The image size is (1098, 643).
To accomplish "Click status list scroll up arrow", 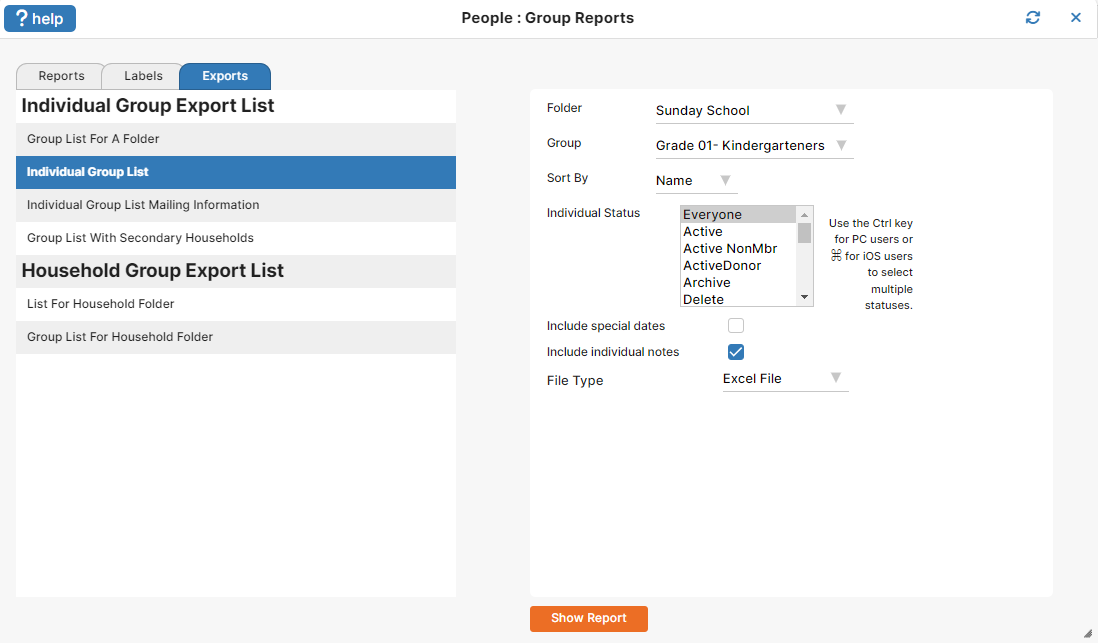I will 804,214.
